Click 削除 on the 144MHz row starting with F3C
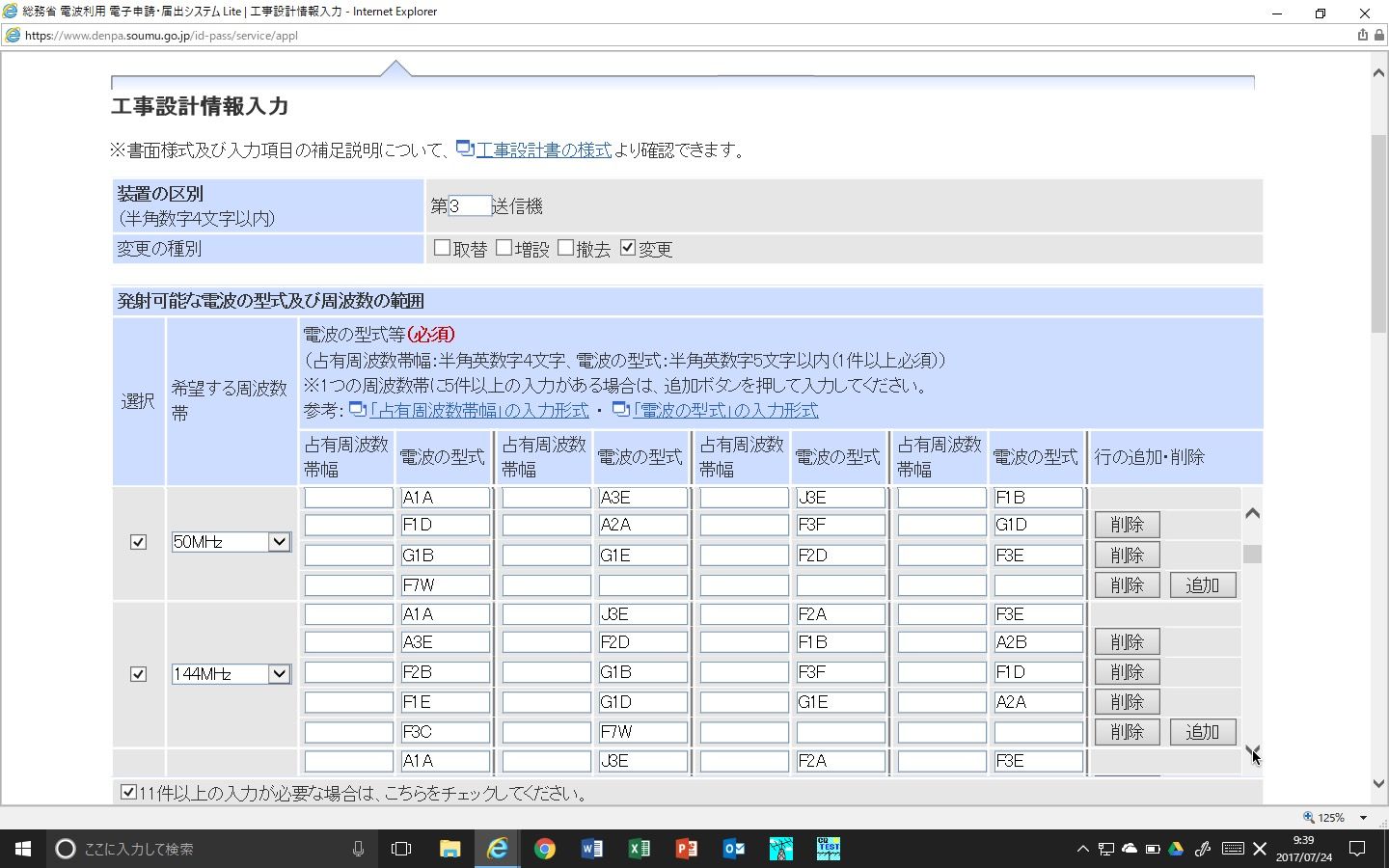Viewport: 1389px width, 868px height. 1127,732
